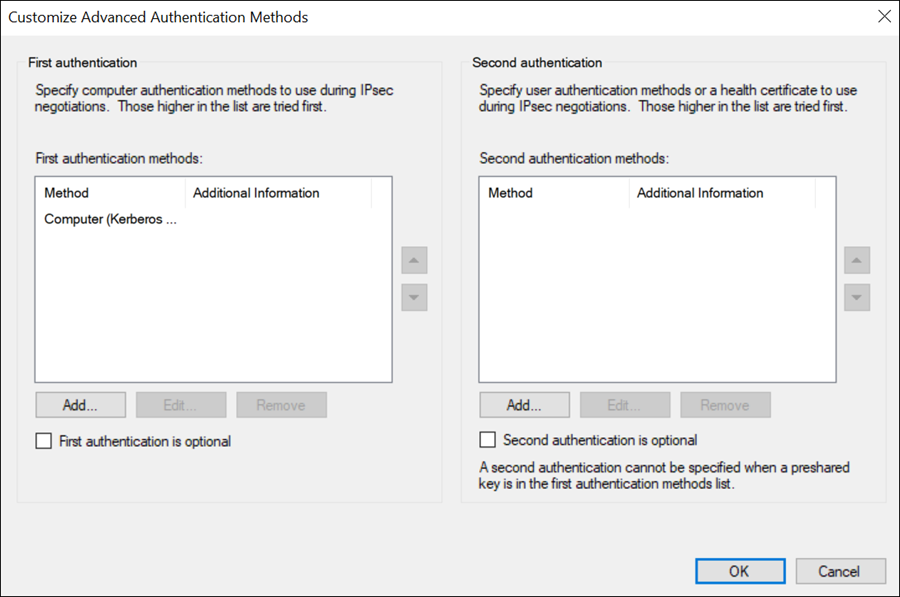Close the Customize Advanced Authentication dialog
This screenshot has width=900, height=597.
[x=884, y=17]
